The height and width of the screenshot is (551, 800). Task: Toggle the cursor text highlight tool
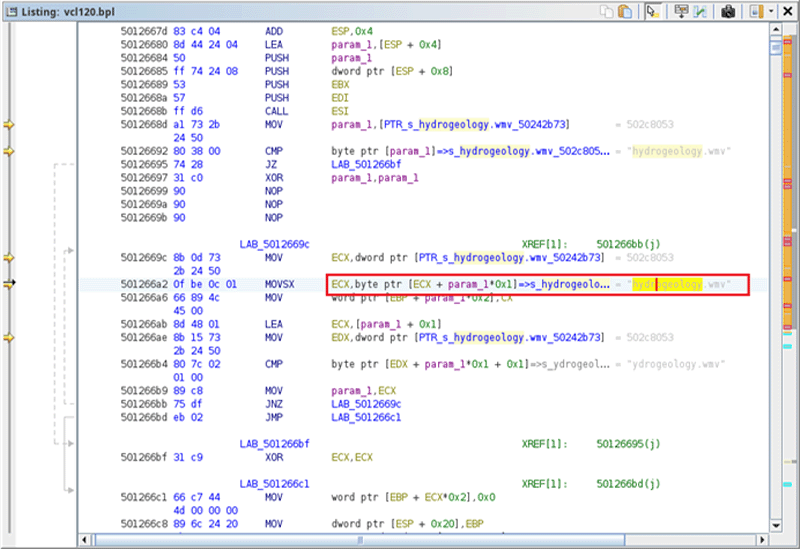point(653,11)
